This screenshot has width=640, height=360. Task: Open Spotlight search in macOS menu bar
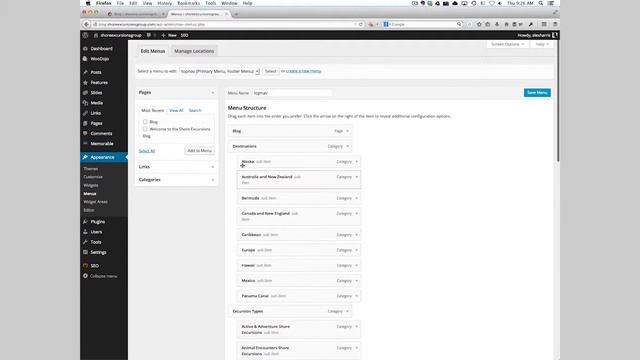click(541, 3)
